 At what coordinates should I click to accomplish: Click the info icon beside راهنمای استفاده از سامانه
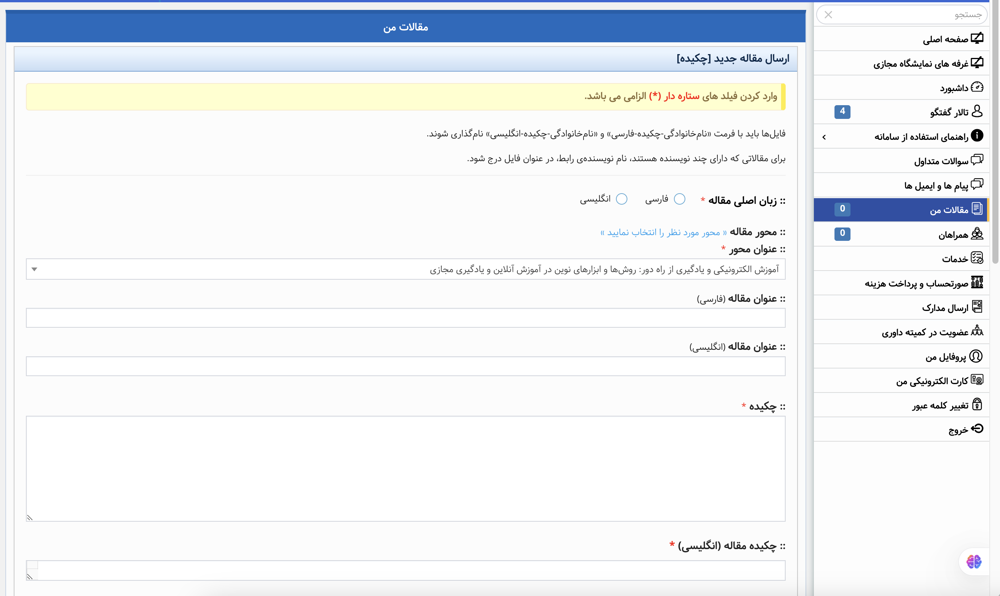pyautogui.click(x=976, y=136)
